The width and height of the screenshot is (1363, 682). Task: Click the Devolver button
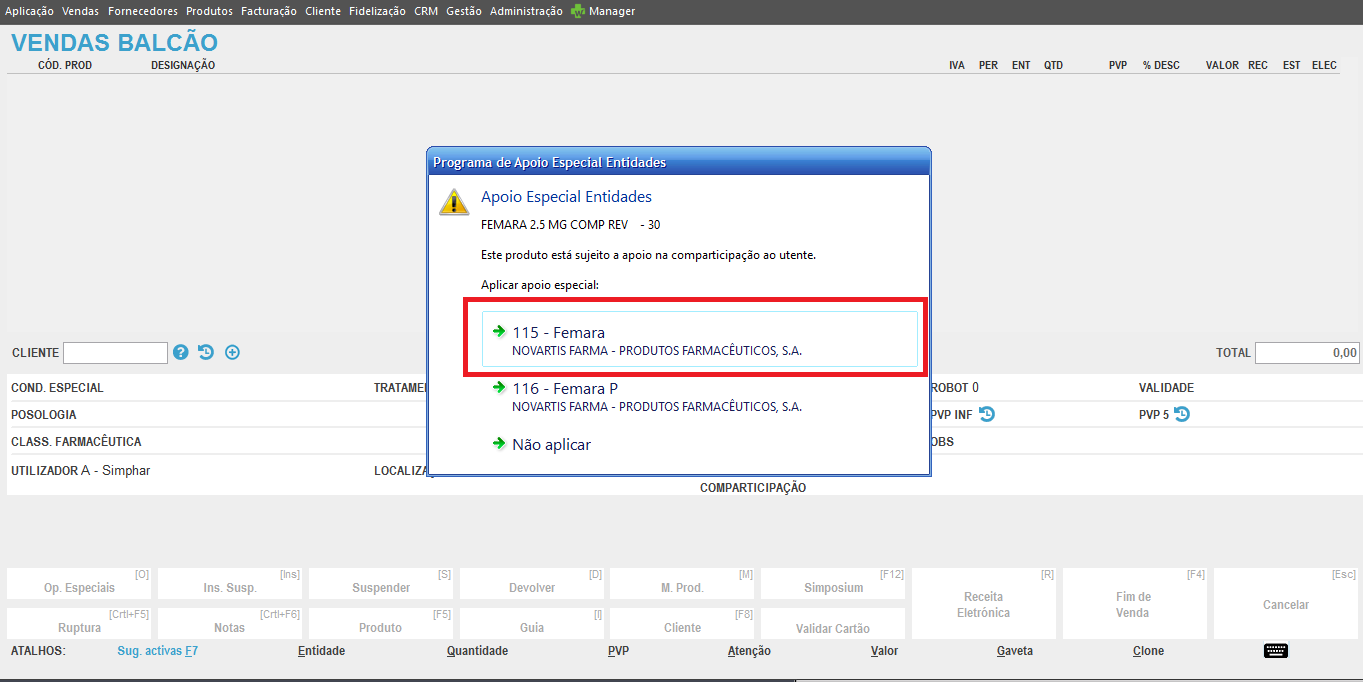coord(533,584)
